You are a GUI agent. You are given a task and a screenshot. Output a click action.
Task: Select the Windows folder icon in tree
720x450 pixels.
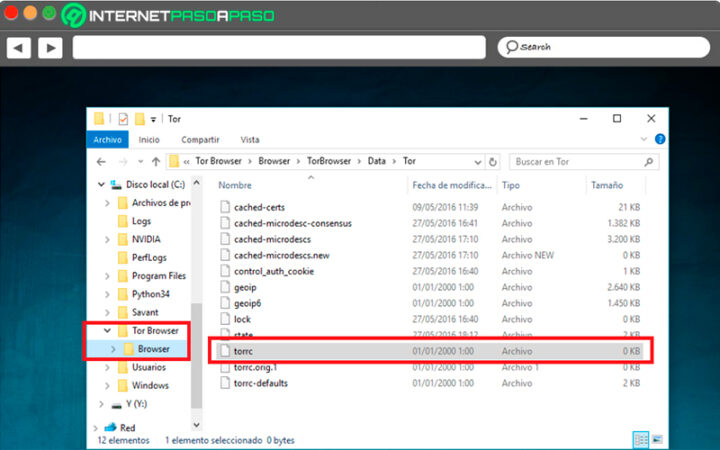tap(123, 386)
